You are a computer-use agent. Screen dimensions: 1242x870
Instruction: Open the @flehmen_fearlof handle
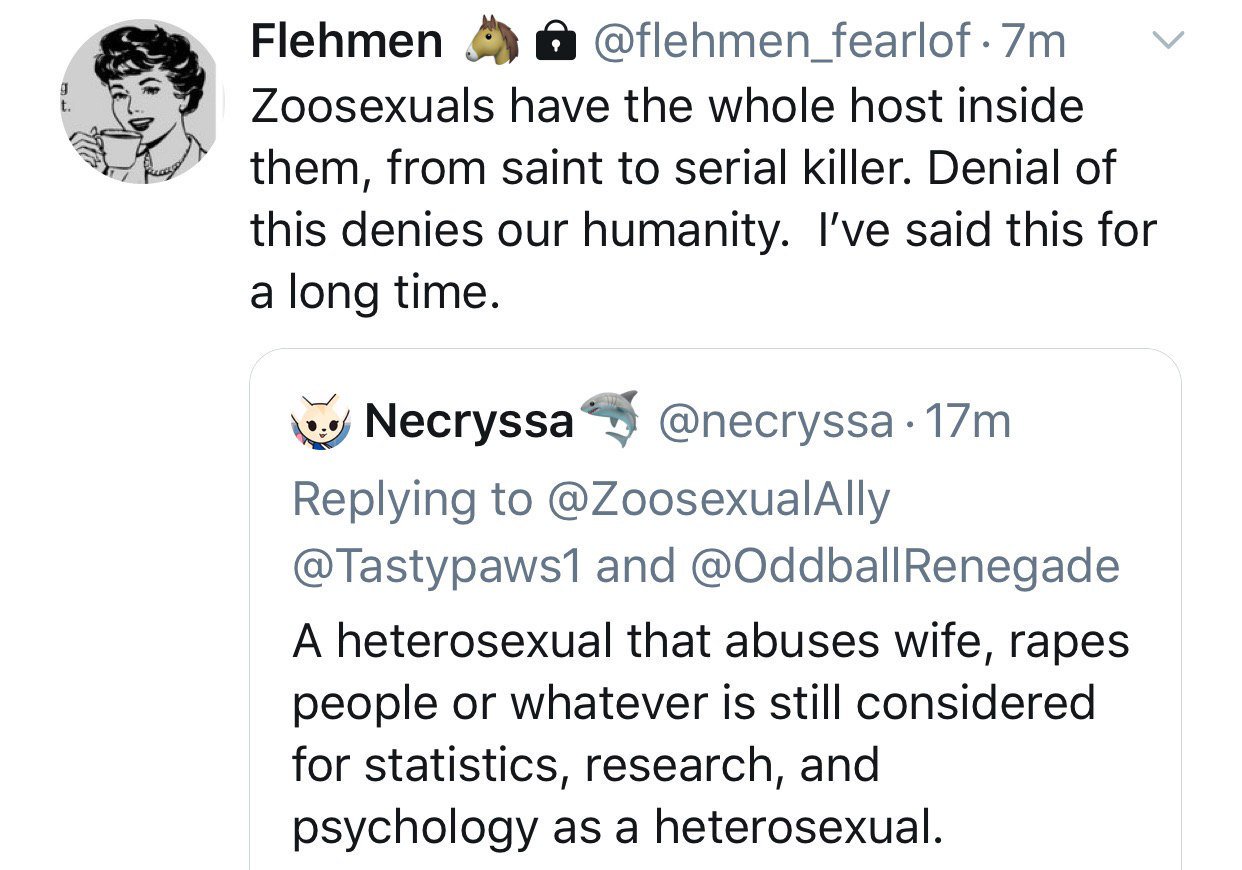pyautogui.click(x=781, y=43)
